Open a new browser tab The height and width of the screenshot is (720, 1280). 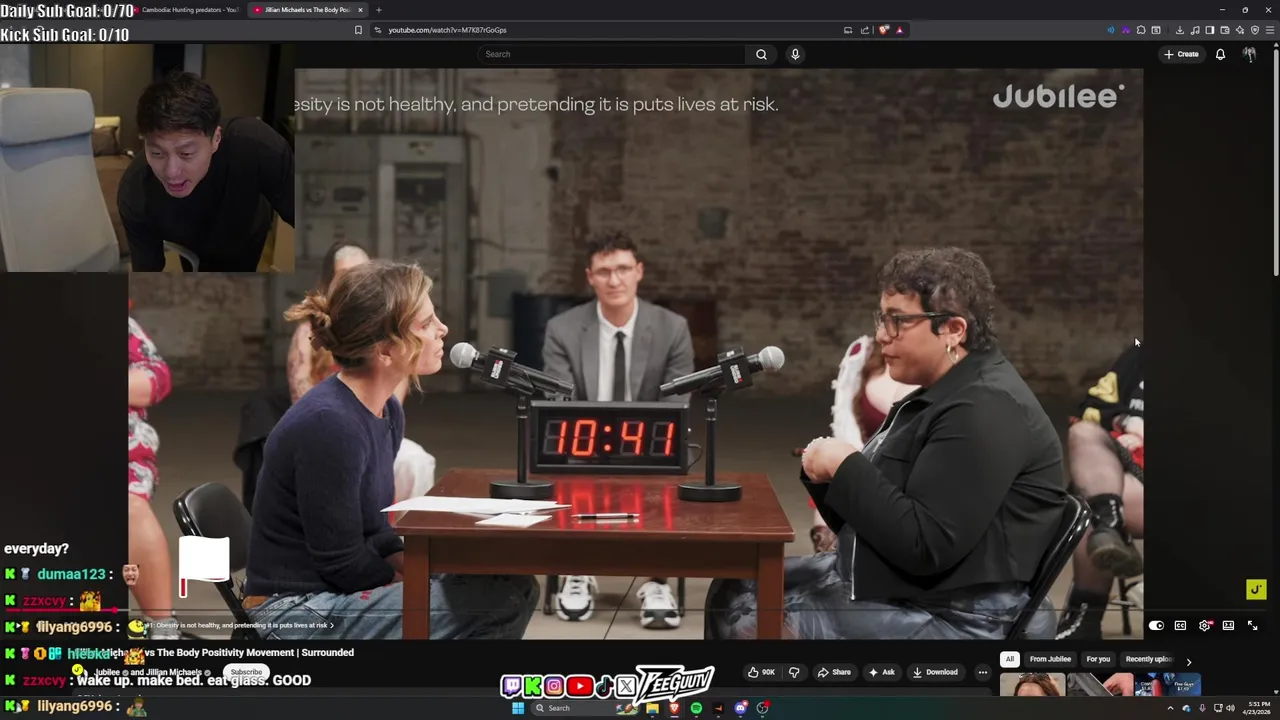[x=378, y=10]
